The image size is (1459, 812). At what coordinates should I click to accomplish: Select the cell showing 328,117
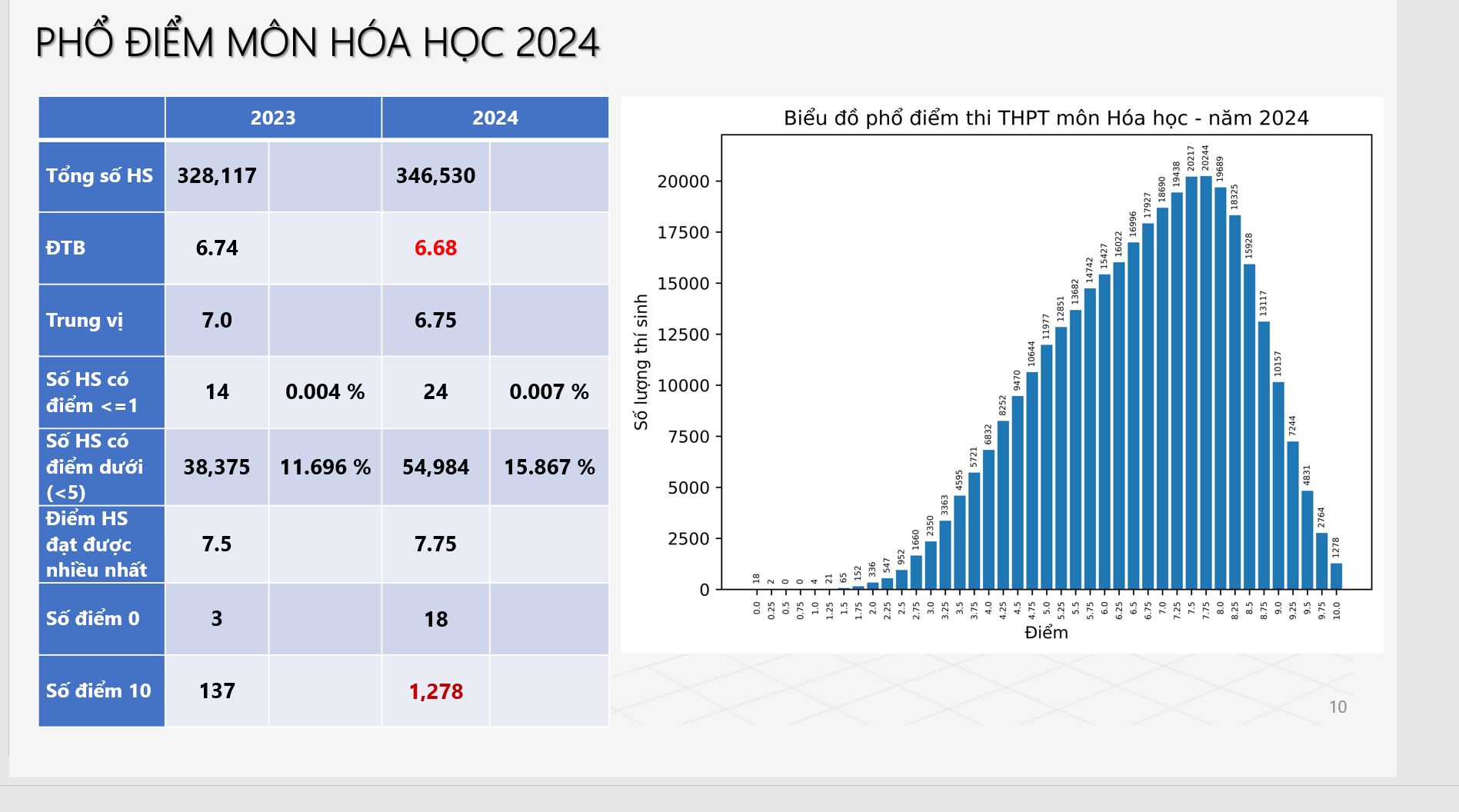(217, 176)
